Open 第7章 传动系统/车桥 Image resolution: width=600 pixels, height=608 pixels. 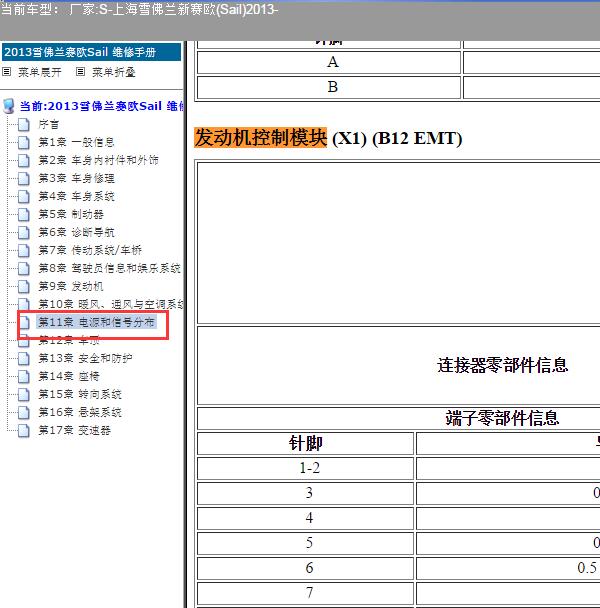pyautogui.click(x=90, y=250)
